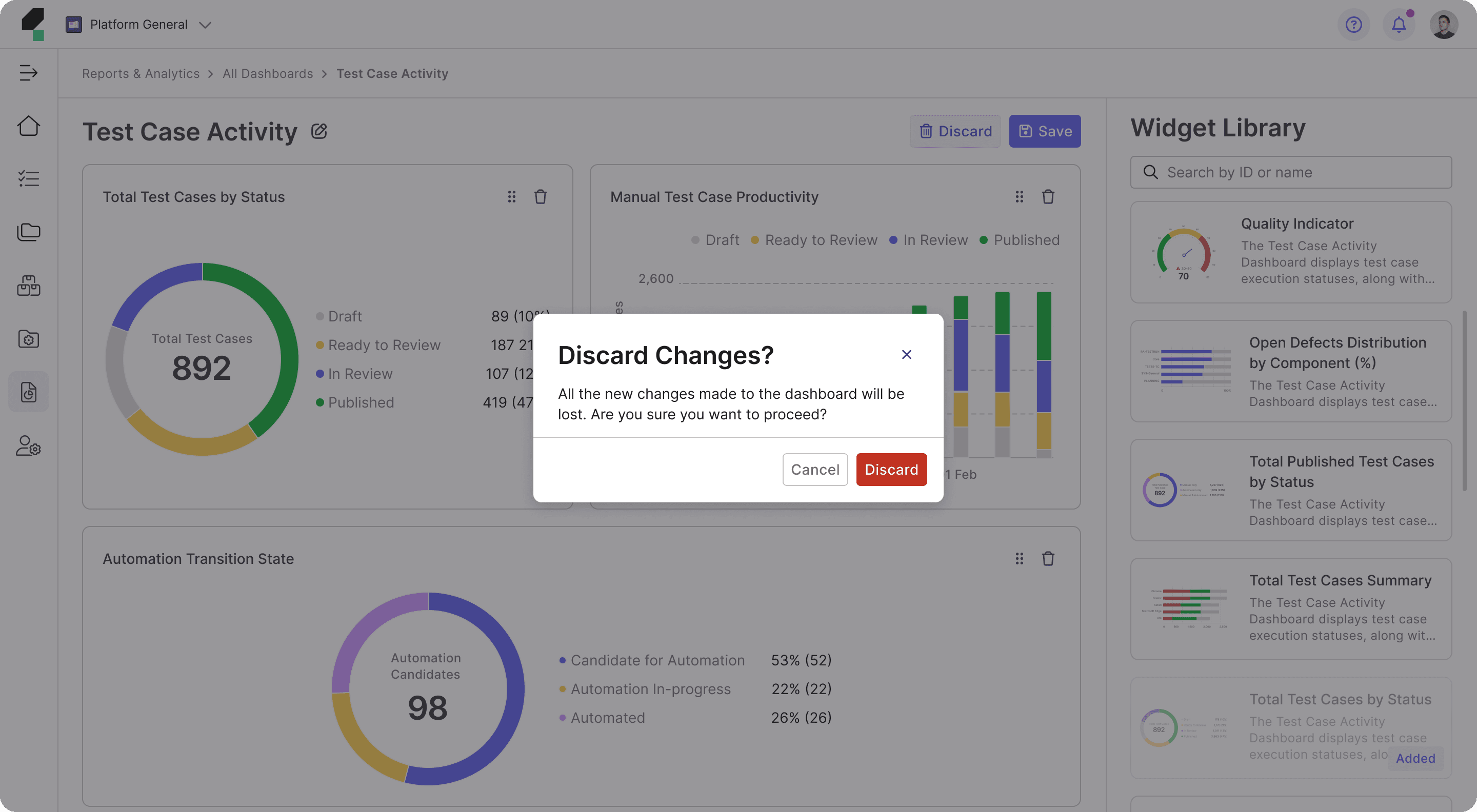Click the user profile avatar
This screenshot has width=1477, height=812.
coord(1443,25)
